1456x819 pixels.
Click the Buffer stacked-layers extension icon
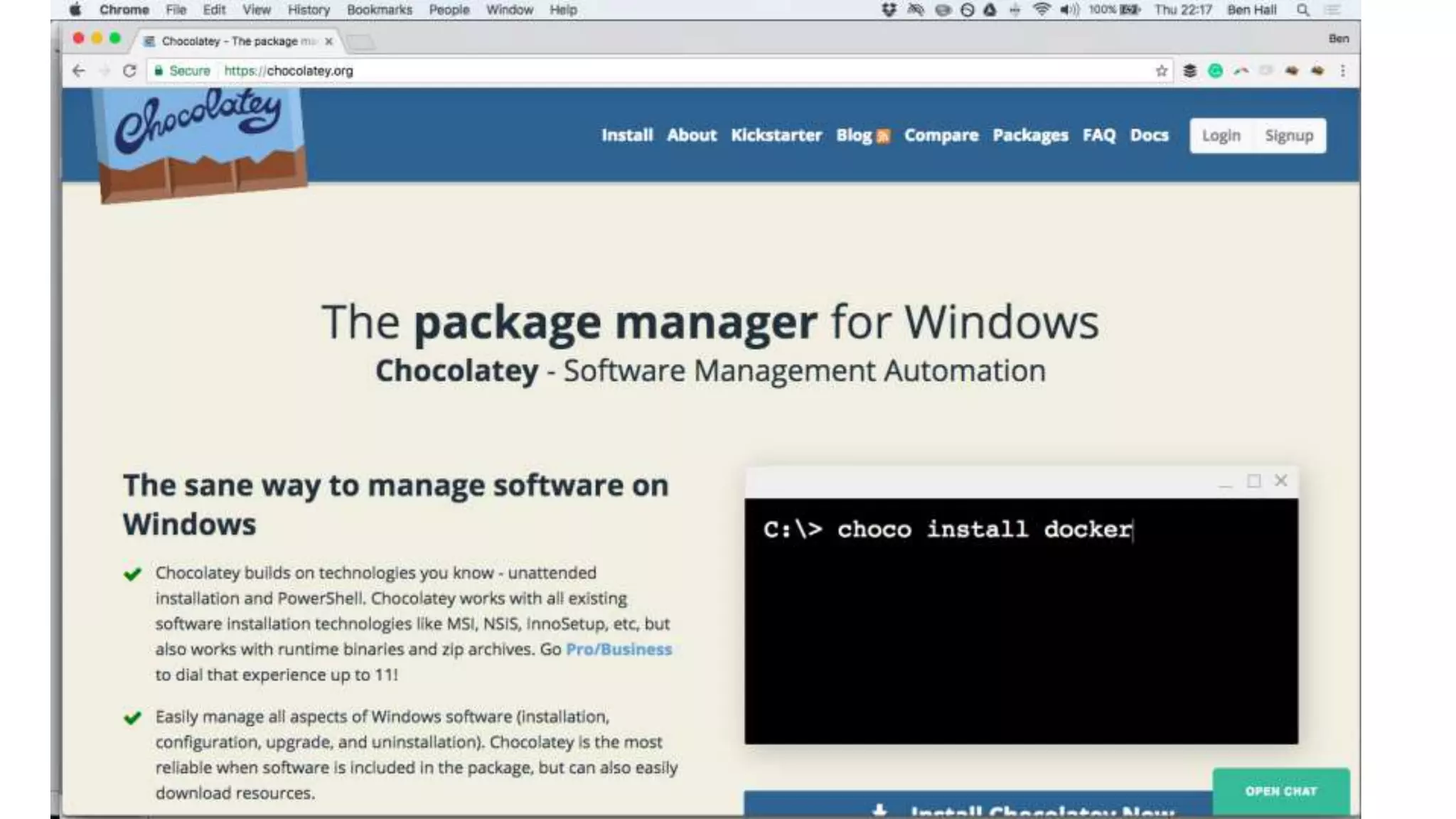pos(1189,70)
